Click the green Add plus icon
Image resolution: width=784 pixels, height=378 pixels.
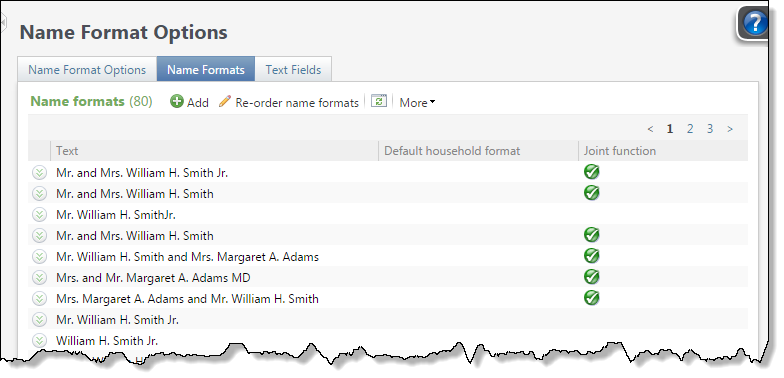[177, 102]
